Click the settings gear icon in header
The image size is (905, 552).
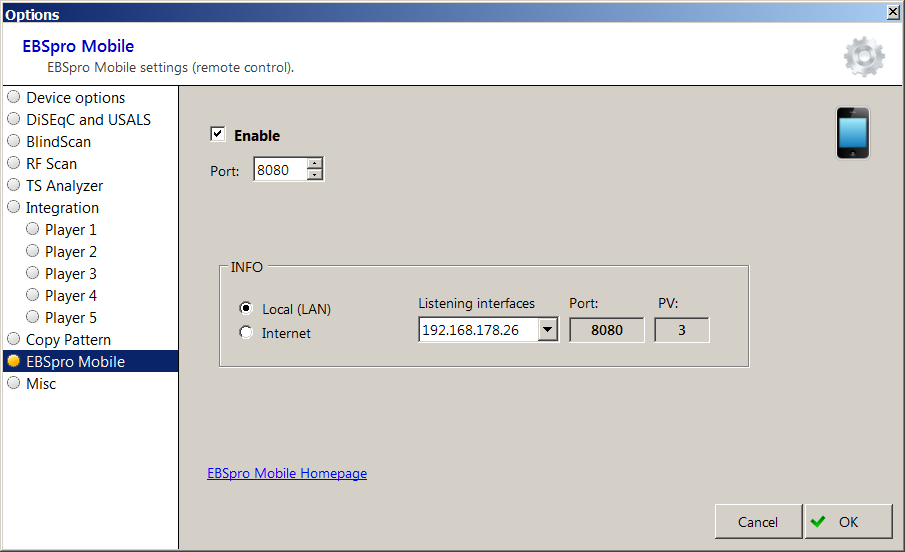(x=864, y=57)
